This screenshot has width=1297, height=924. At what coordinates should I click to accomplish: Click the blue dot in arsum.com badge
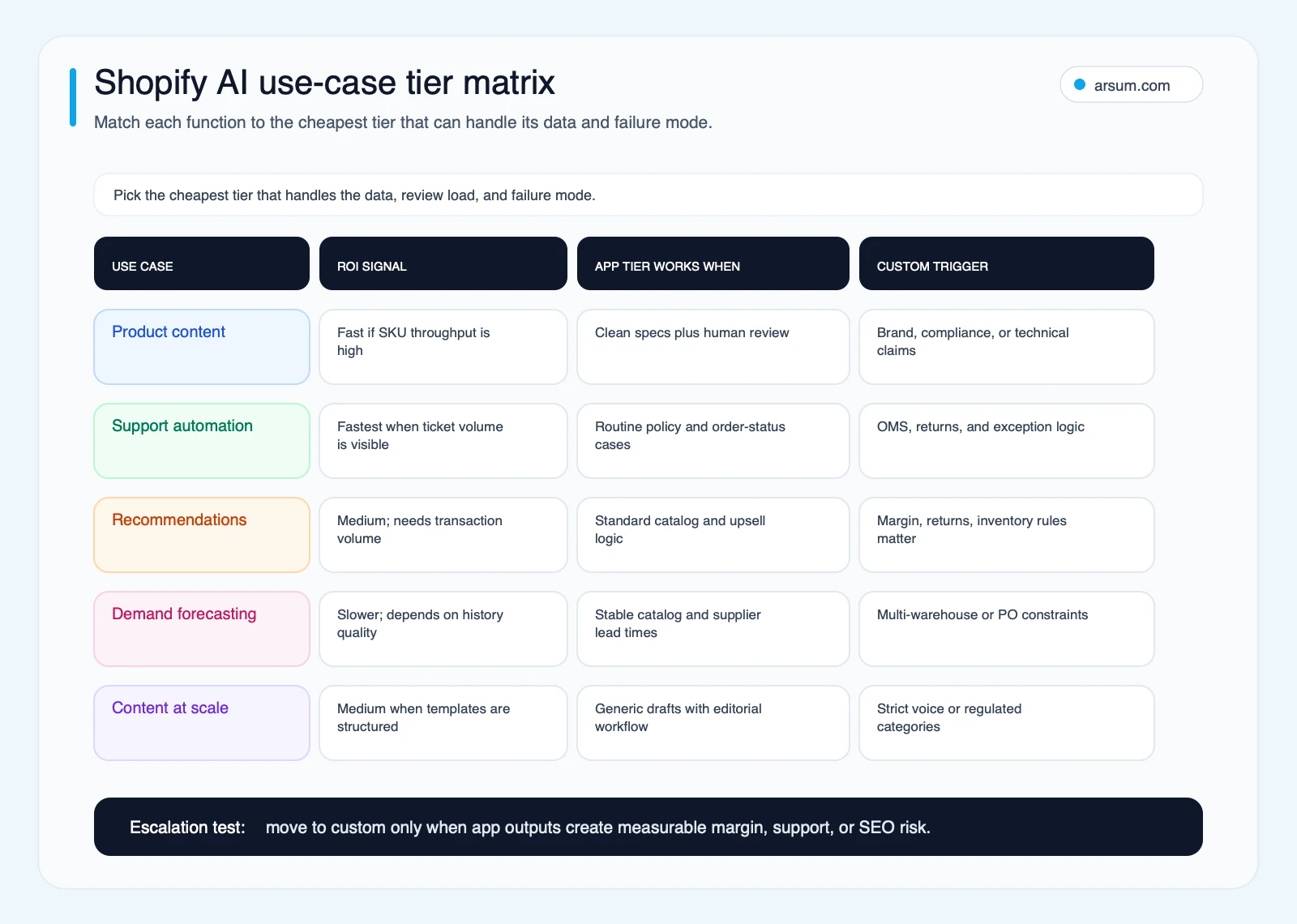tap(1080, 84)
